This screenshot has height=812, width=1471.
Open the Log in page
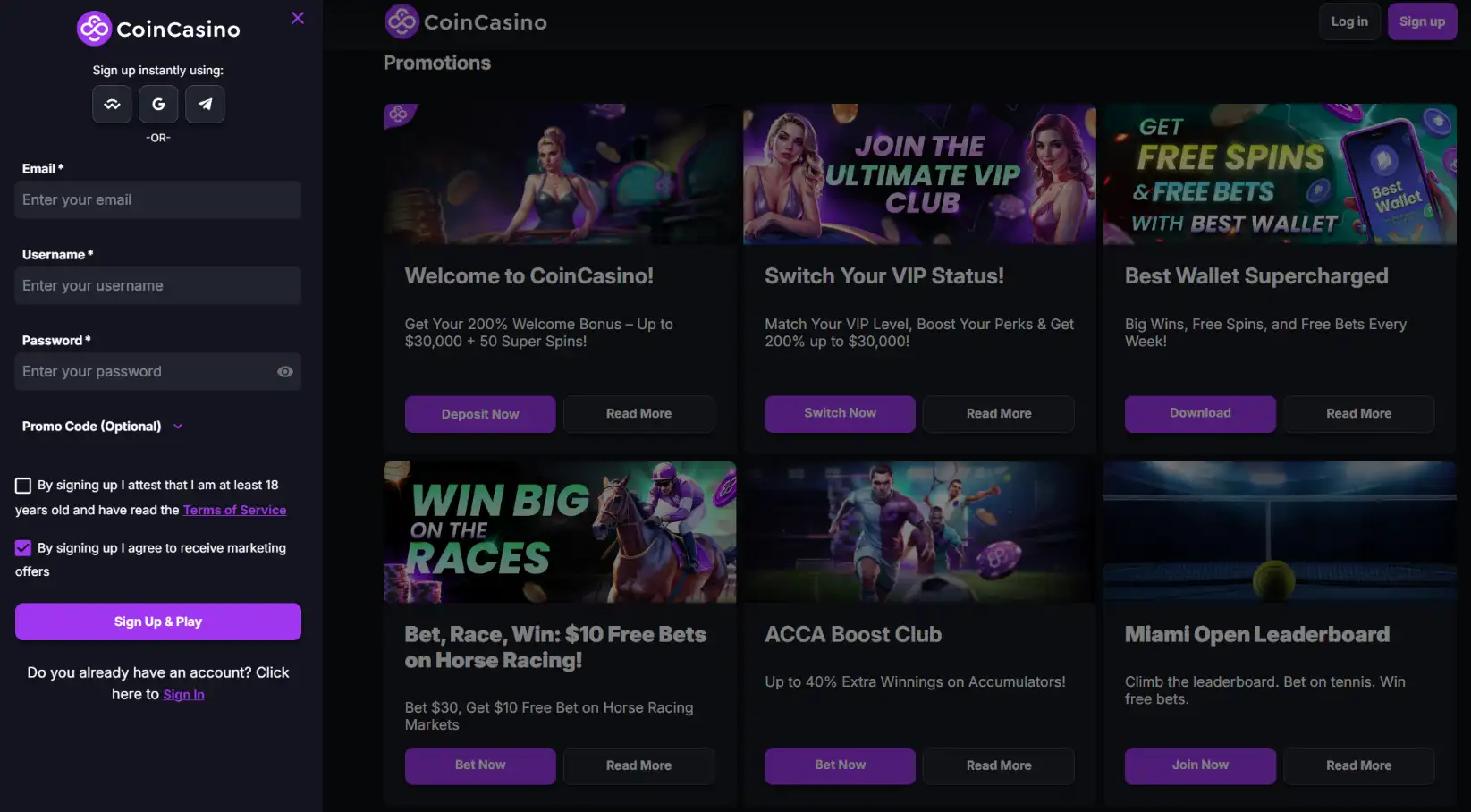coord(1348,21)
